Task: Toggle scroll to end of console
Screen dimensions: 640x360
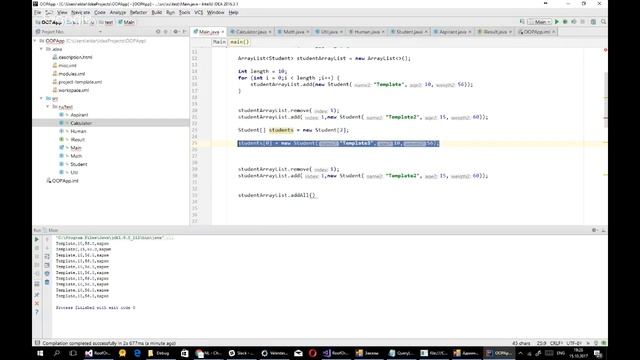Action: [47, 265]
